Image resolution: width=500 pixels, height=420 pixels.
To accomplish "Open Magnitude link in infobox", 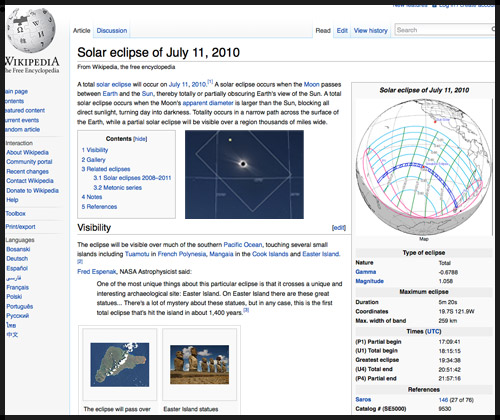I will (x=369, y=281).
